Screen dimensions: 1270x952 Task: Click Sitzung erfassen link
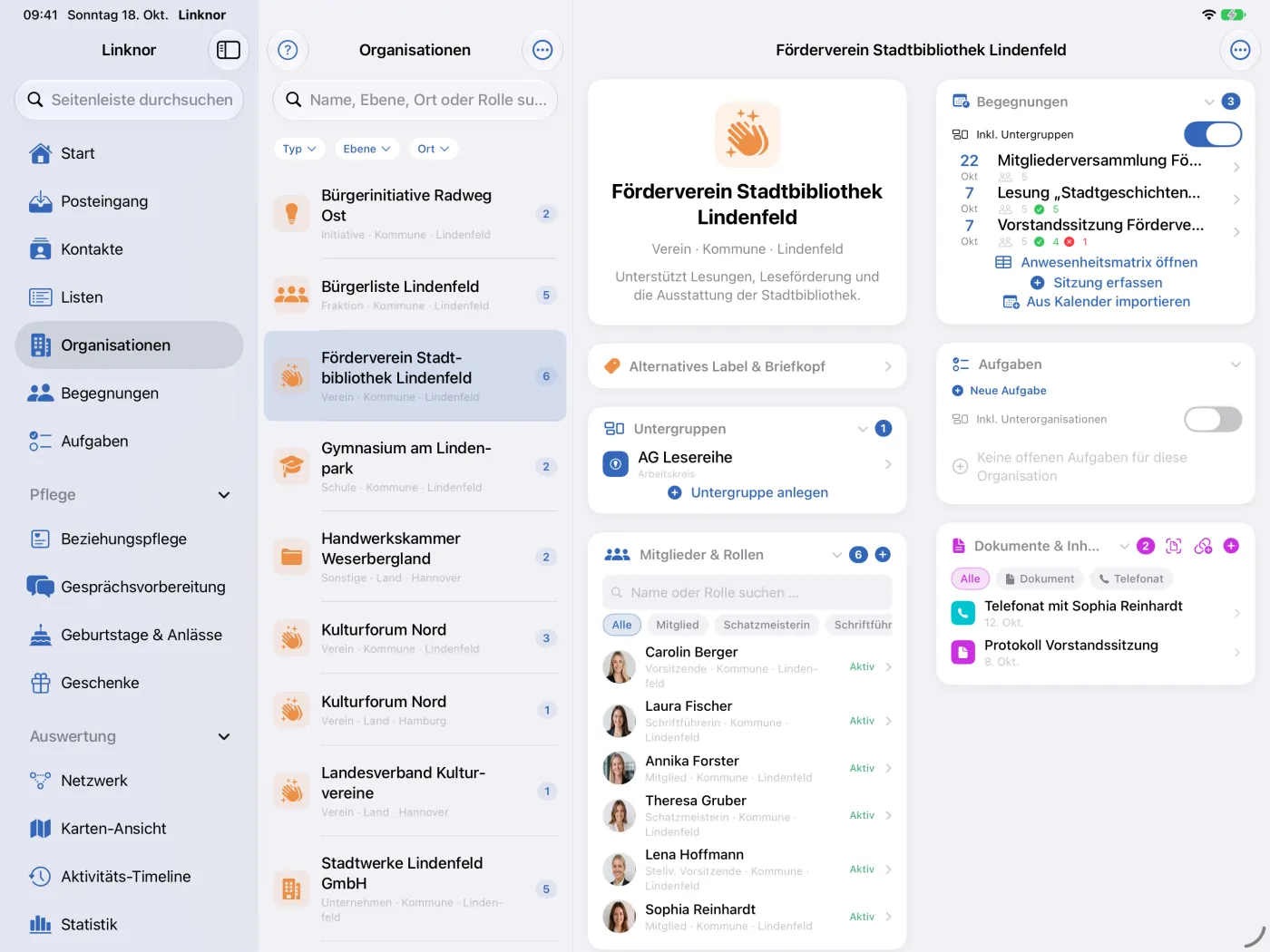click(x=1097, y=283)
